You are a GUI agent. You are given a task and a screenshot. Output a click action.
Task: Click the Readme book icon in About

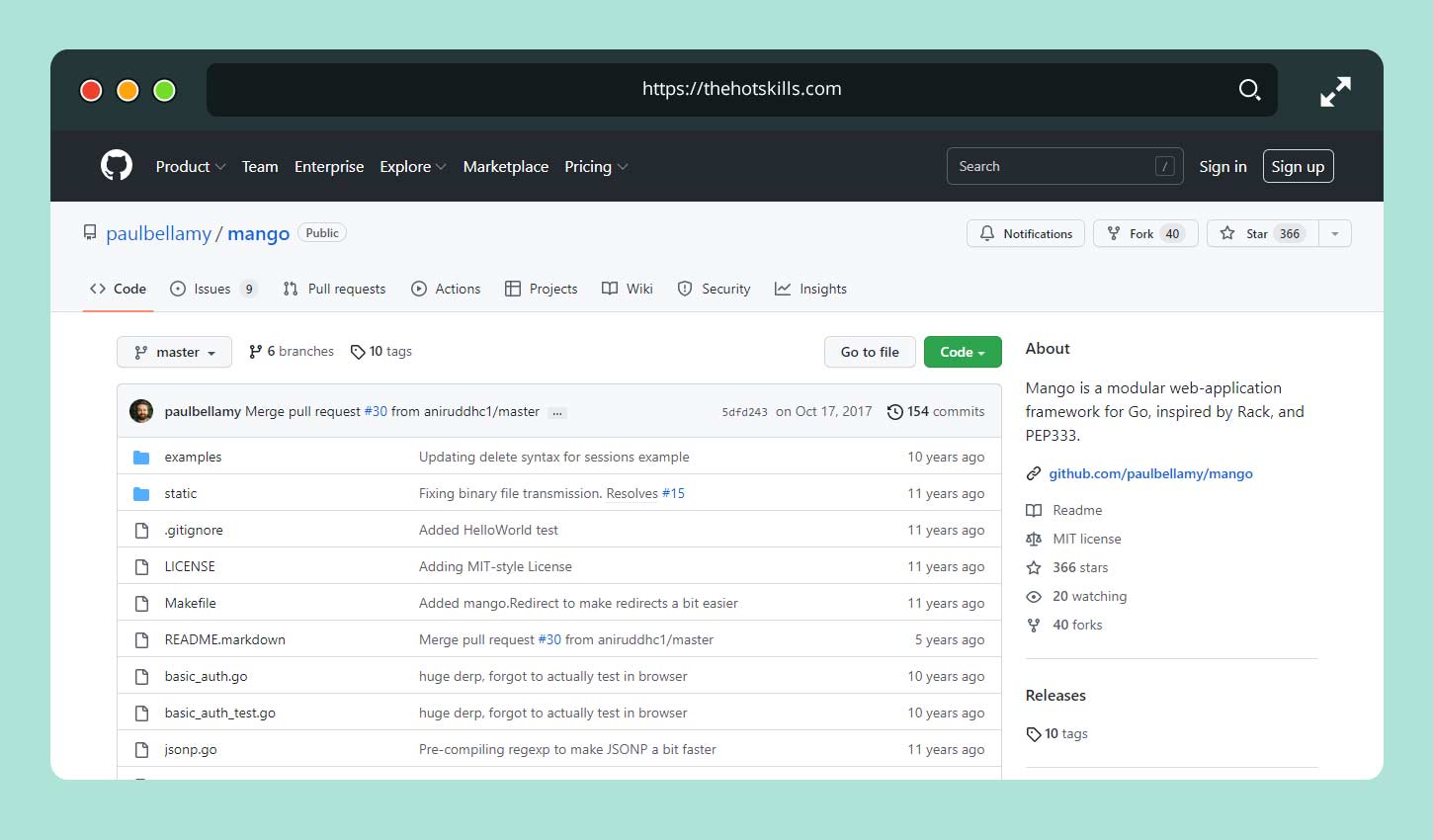tap(1034, 510)
